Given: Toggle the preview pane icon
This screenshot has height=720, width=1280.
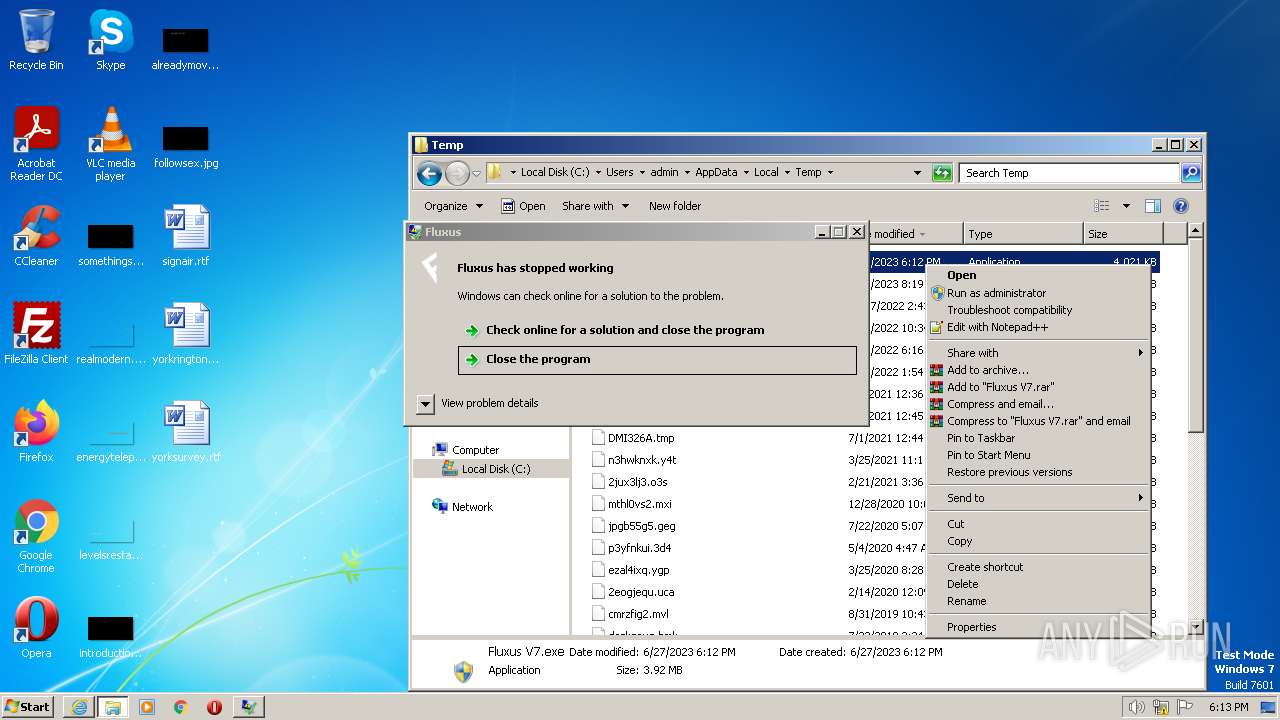Looking at the screenshot, I should (x=1152, y=206).
